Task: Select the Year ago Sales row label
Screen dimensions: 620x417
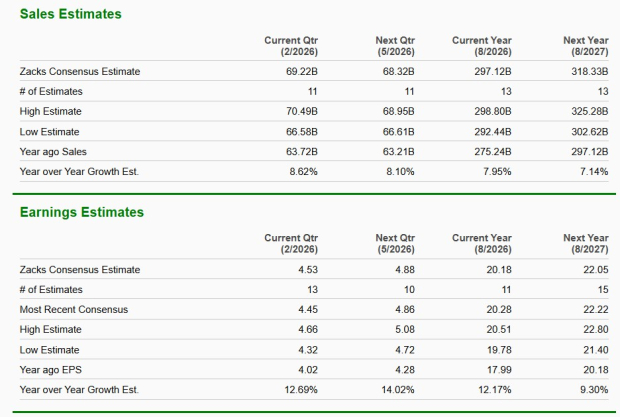Action: click(x=52, y=151)
